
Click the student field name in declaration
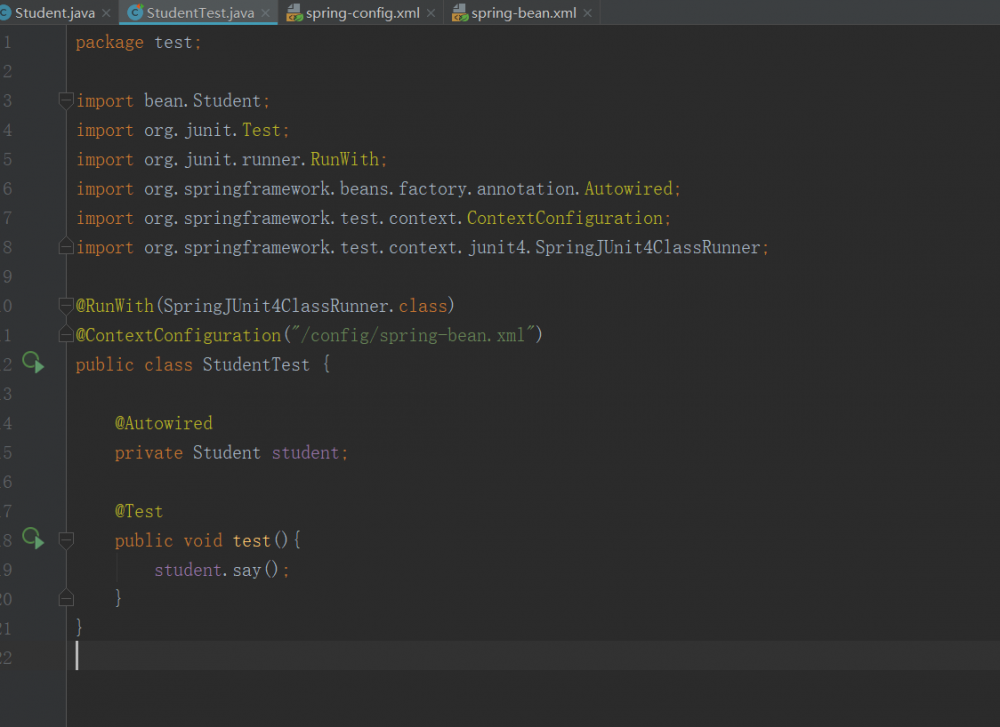pos(305,453)
